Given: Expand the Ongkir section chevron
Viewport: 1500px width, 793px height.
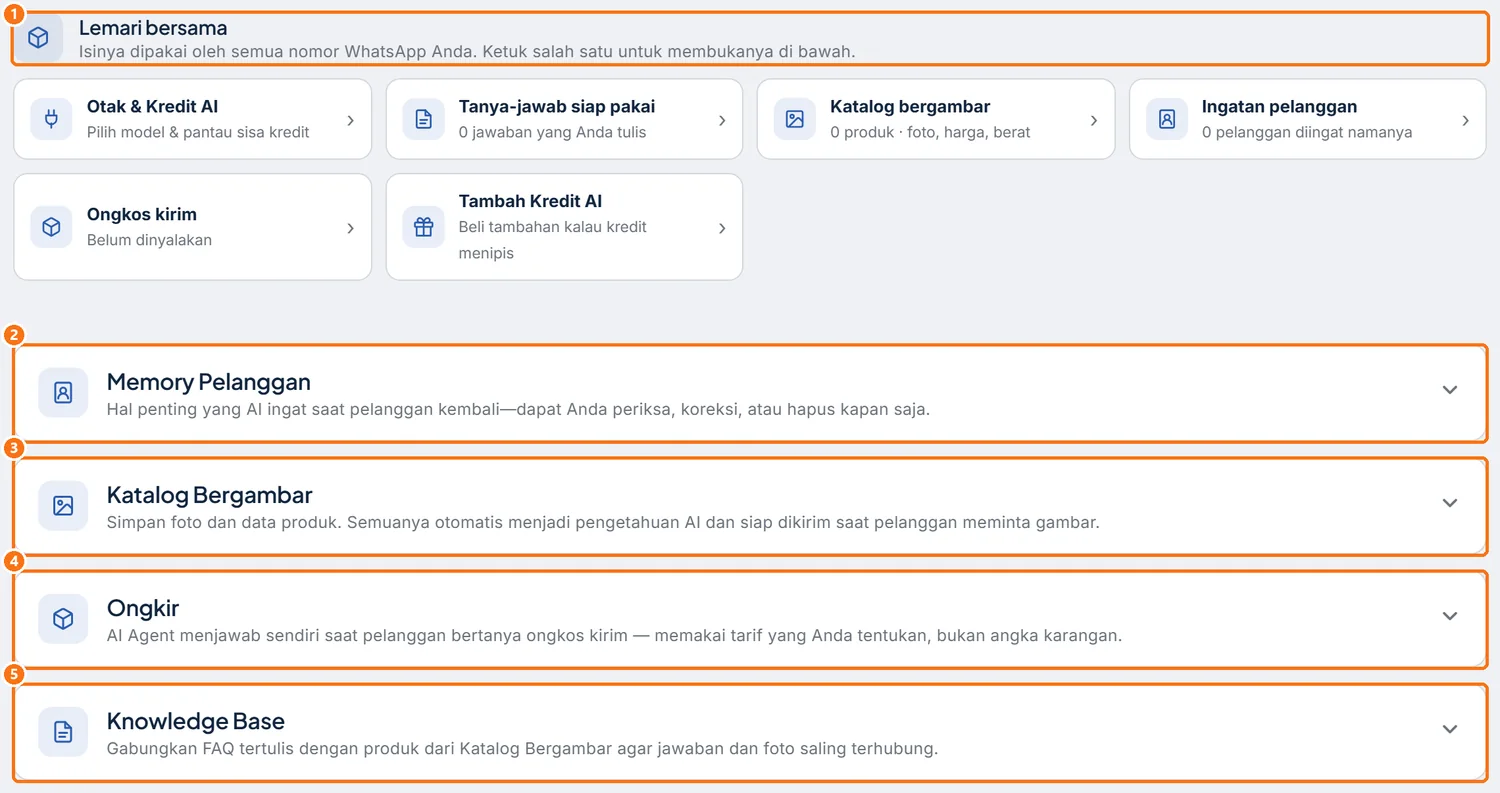Looking at the screenshot, I should click(1450, 616).
